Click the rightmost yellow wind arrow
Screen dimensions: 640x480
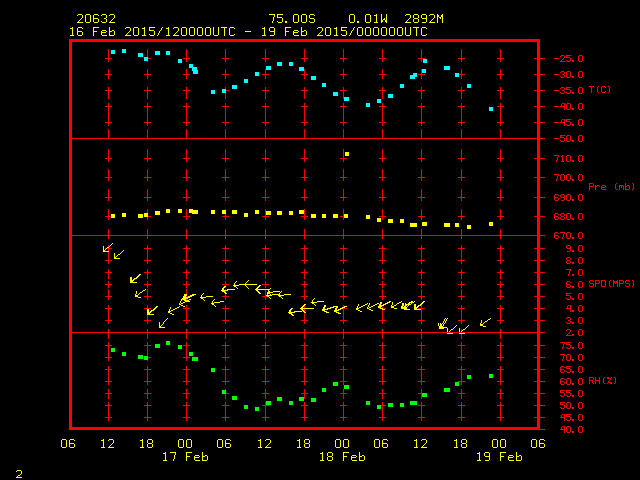click(485, 322)
